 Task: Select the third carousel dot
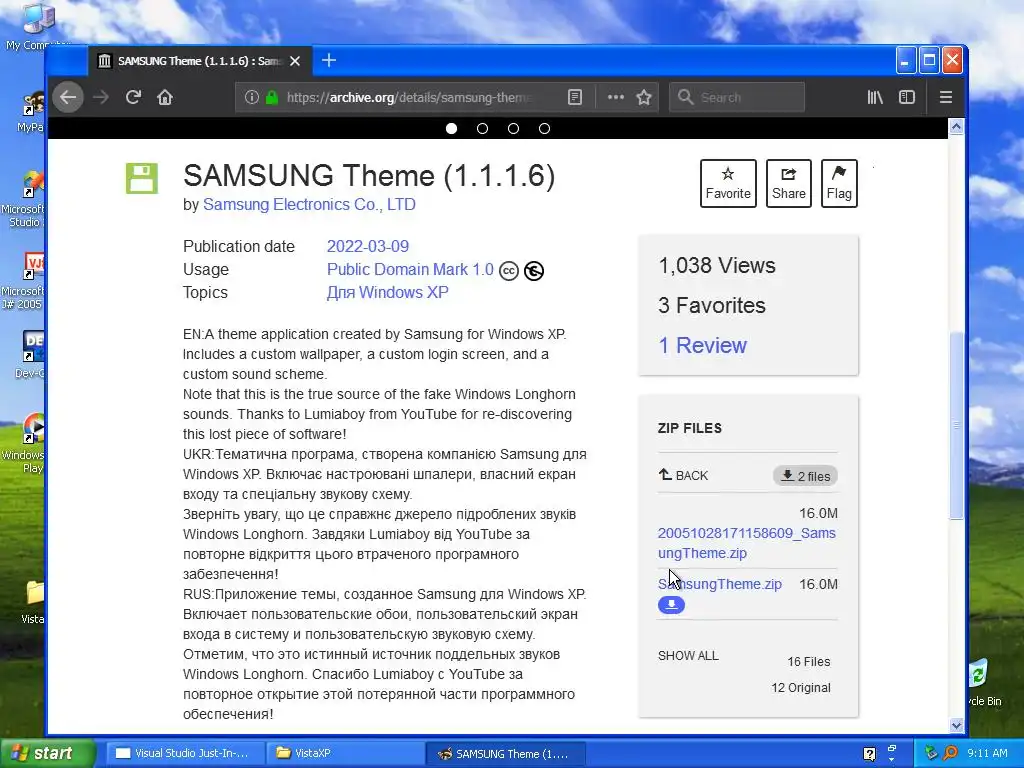pos(513,129)
